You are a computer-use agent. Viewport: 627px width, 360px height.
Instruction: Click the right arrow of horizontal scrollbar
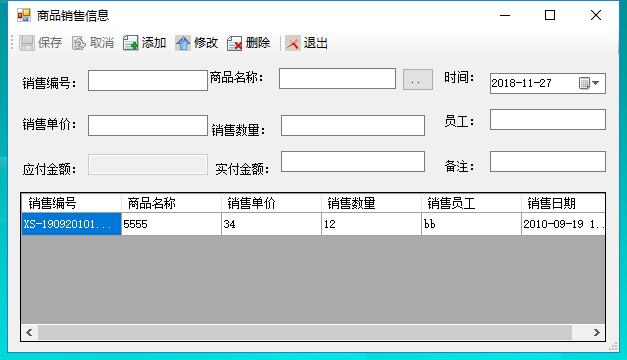[x=597, y=332]
